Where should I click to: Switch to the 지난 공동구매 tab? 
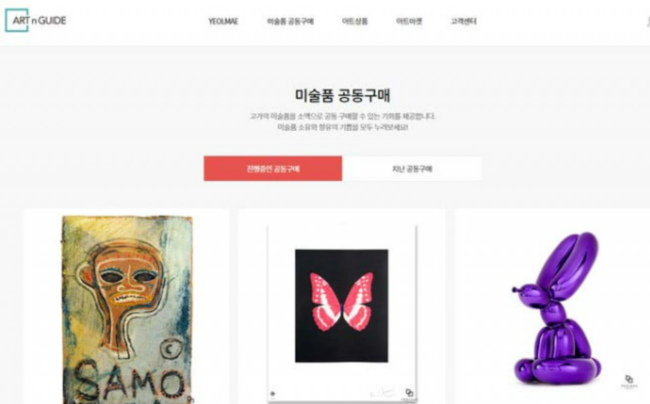point(412,169)
